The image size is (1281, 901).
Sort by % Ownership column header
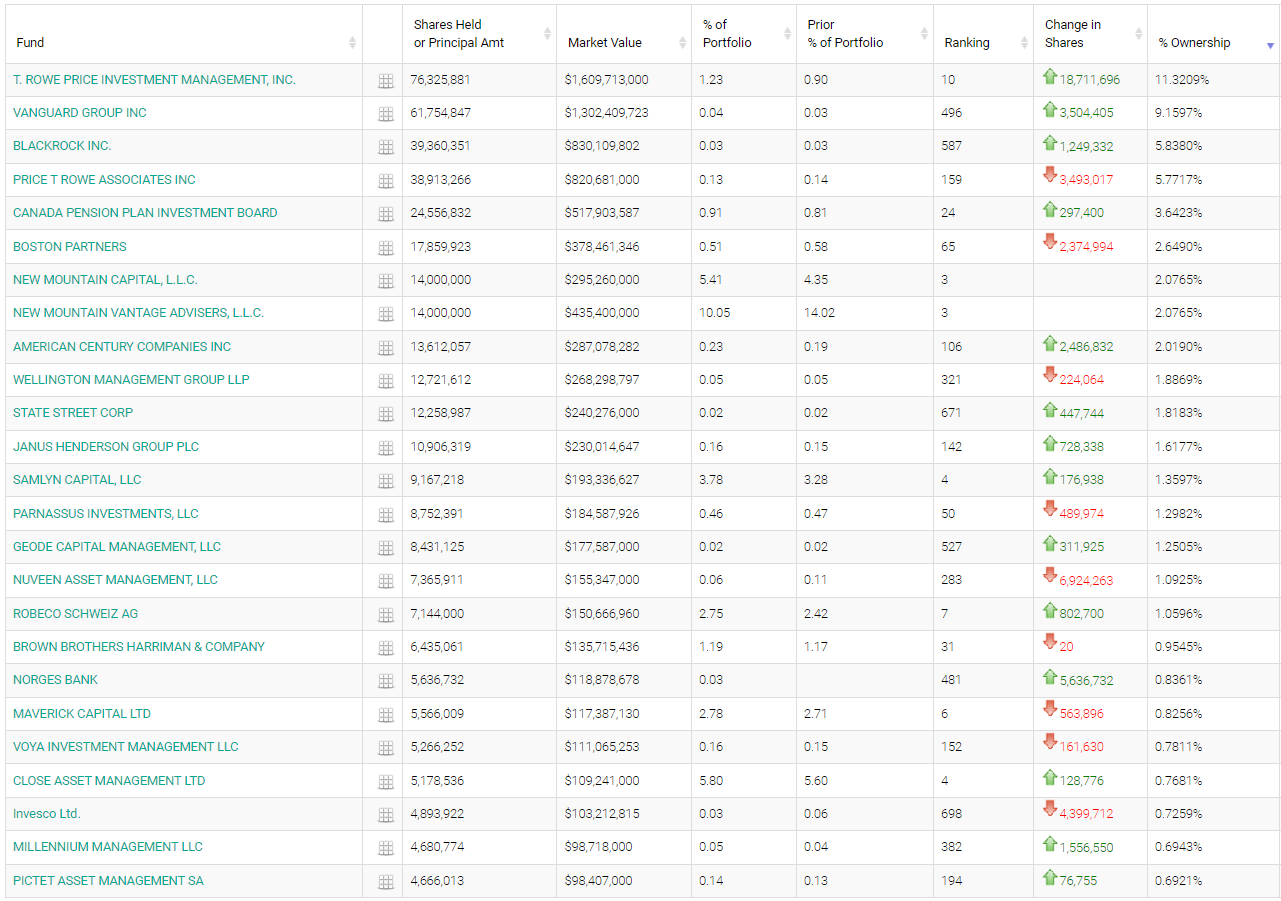pyautogui.click(x=1214, y=34)
